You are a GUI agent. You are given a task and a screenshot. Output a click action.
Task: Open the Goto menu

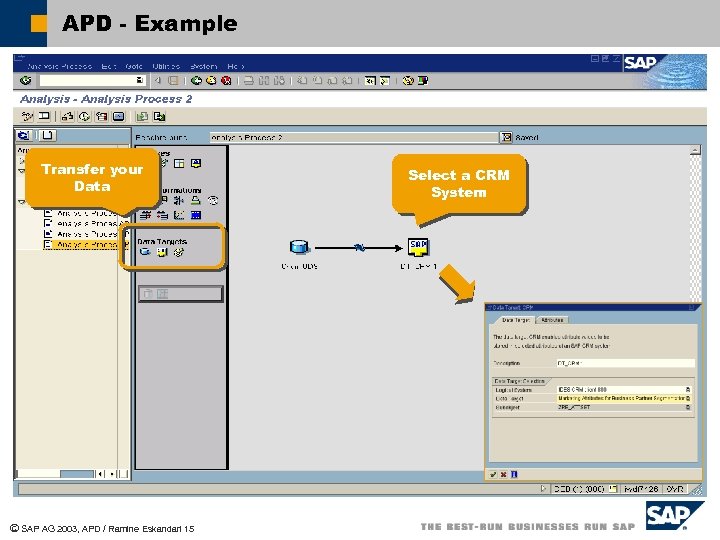(x=134, y=67)
